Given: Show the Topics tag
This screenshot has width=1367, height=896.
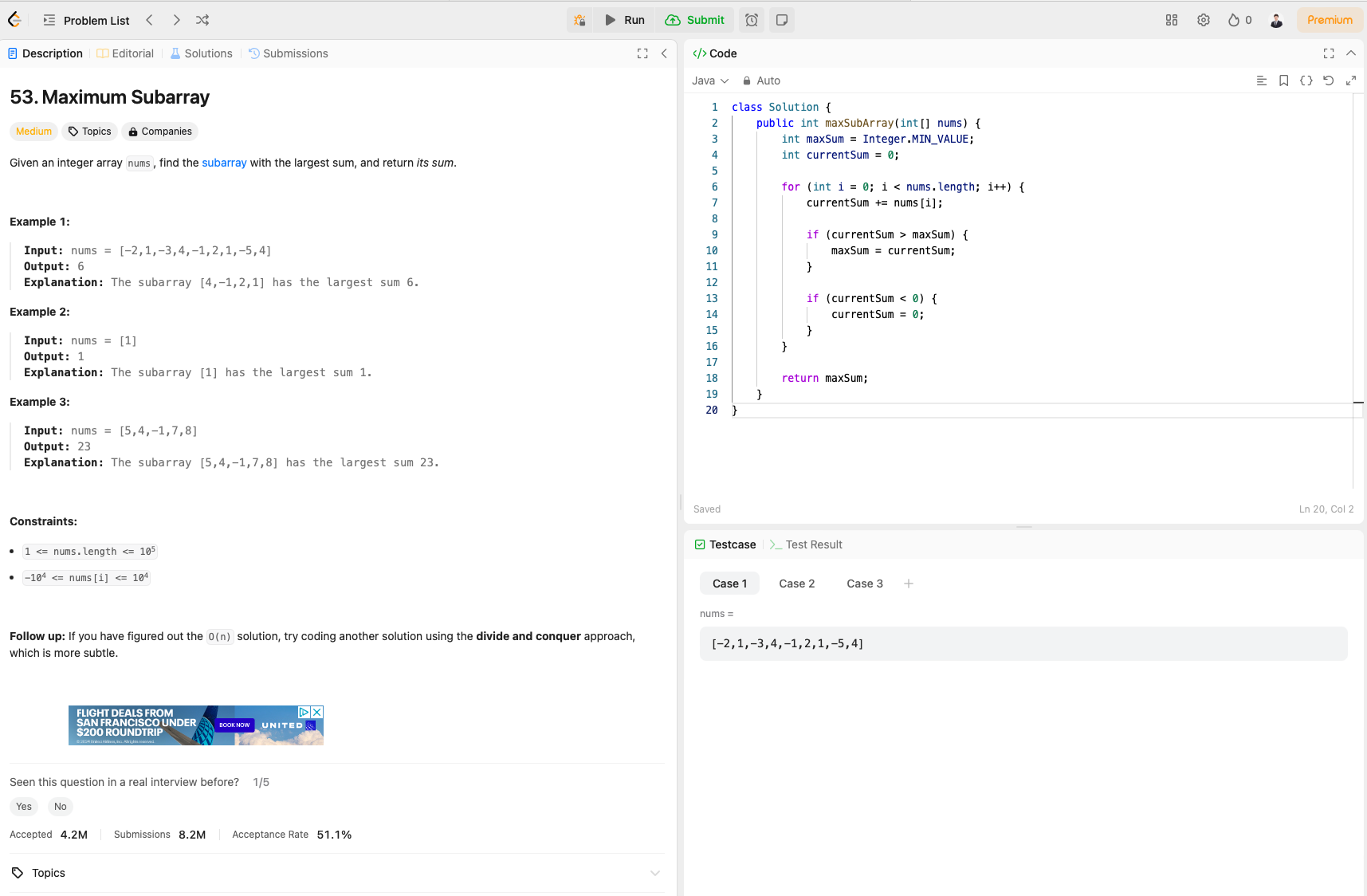Looking at the screenshot, I should [89, 132].
